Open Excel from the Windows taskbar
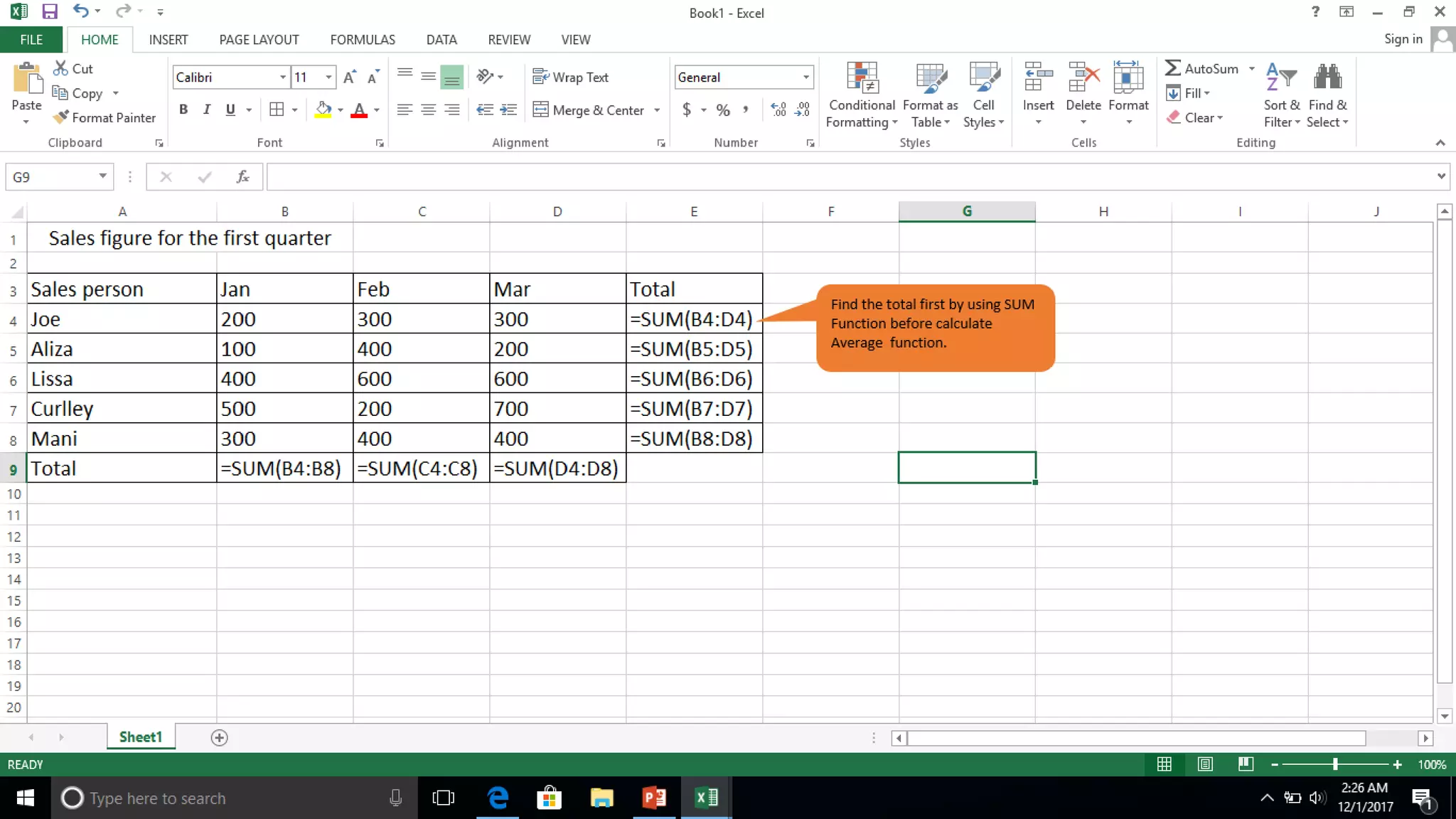Viewport: 1456px width, 819px height. pyautogui.click(x=706, y=798)
